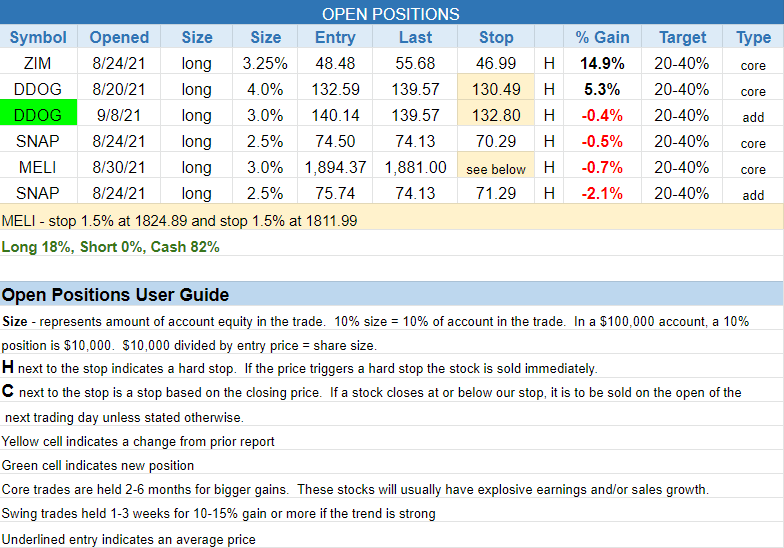
Task: Click the hard stop explanation line
Action: tap(300, 368)
